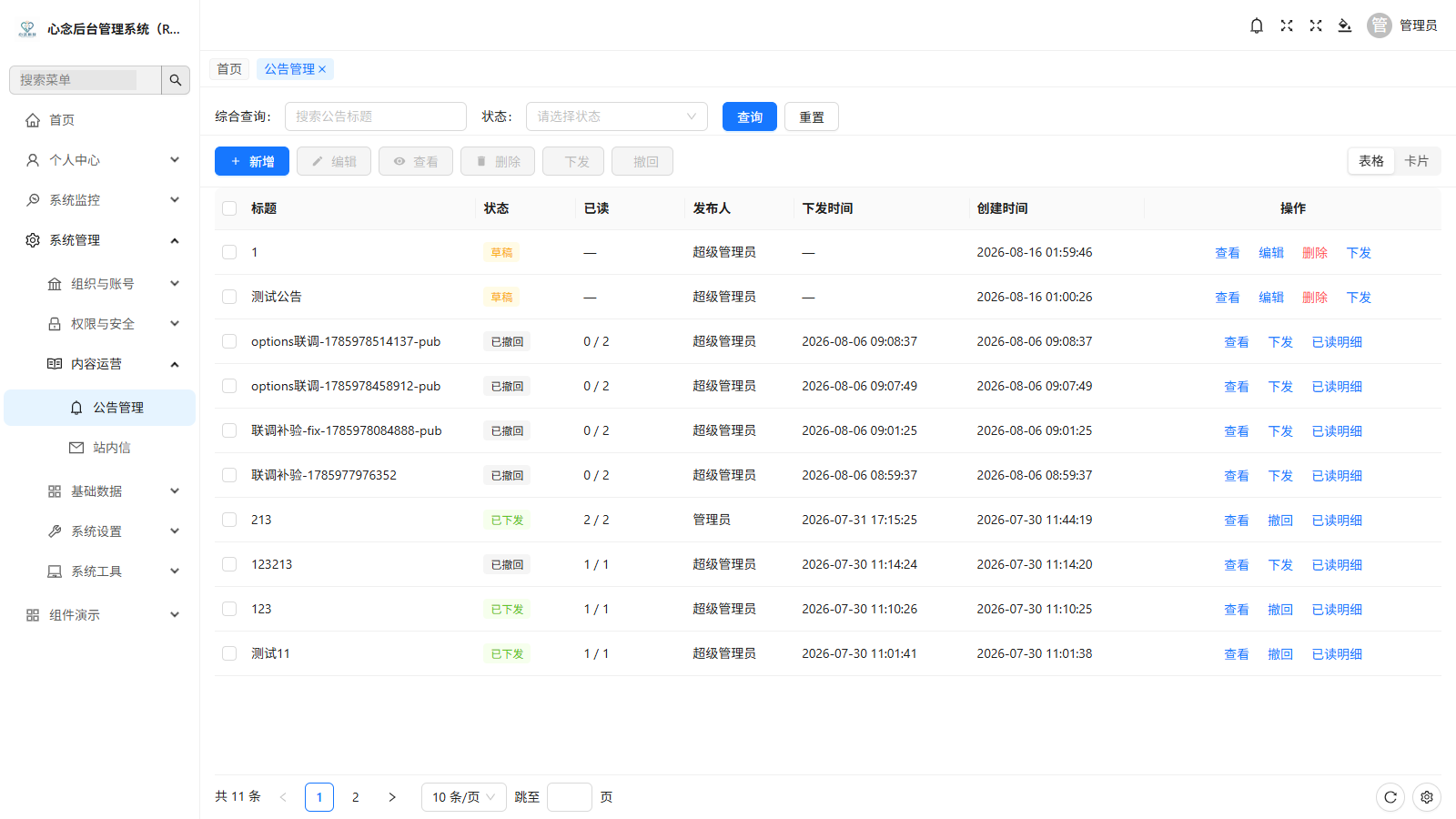This screenshot has width=1456, height=819.
Task: Click the 内容运营 book icon
Action: [55, 364]
